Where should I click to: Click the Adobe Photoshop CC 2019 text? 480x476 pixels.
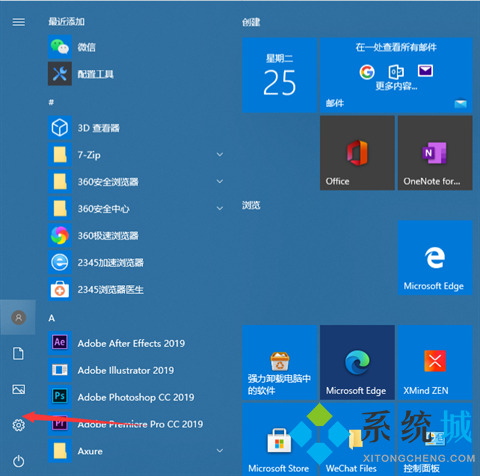(x=136, y=397)
